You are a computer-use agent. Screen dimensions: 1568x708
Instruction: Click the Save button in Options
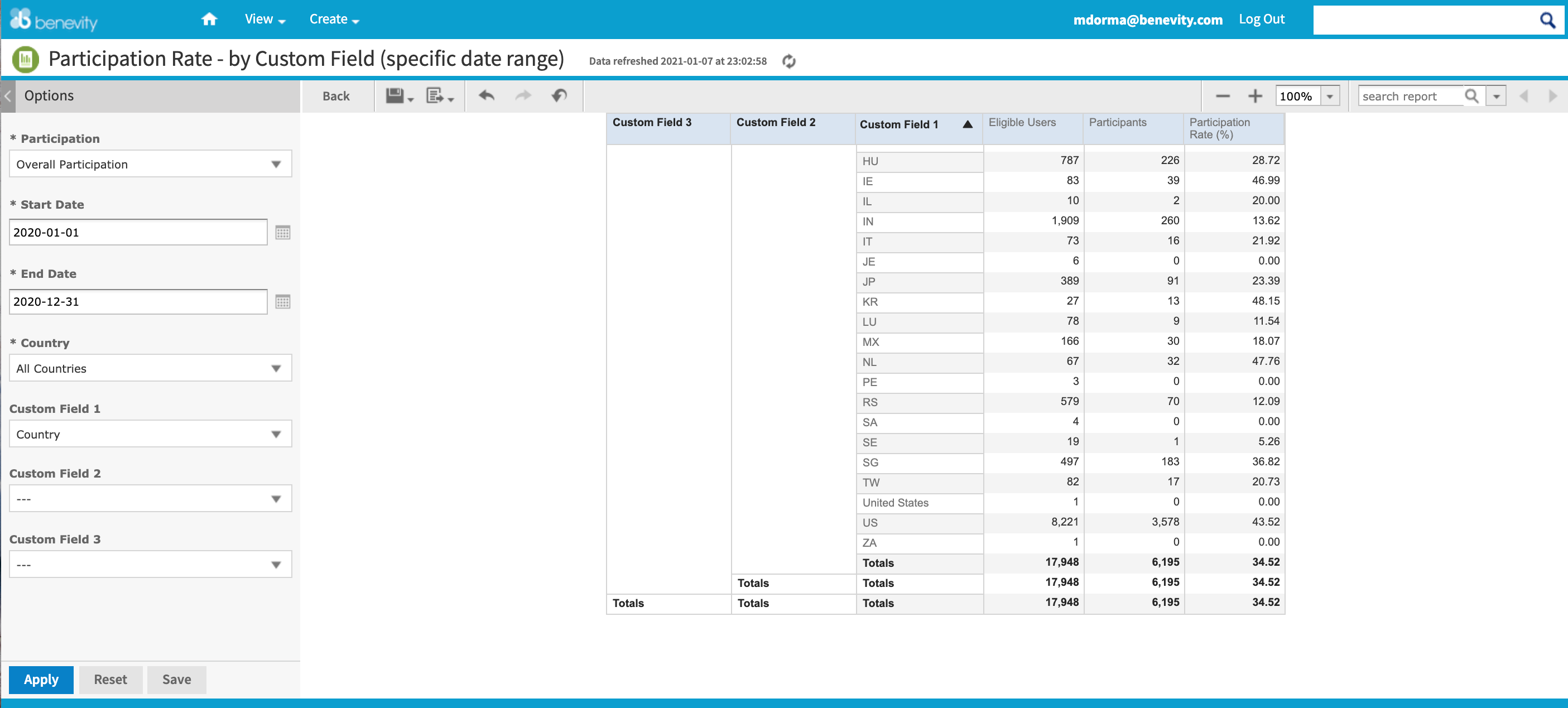(176, 680)
